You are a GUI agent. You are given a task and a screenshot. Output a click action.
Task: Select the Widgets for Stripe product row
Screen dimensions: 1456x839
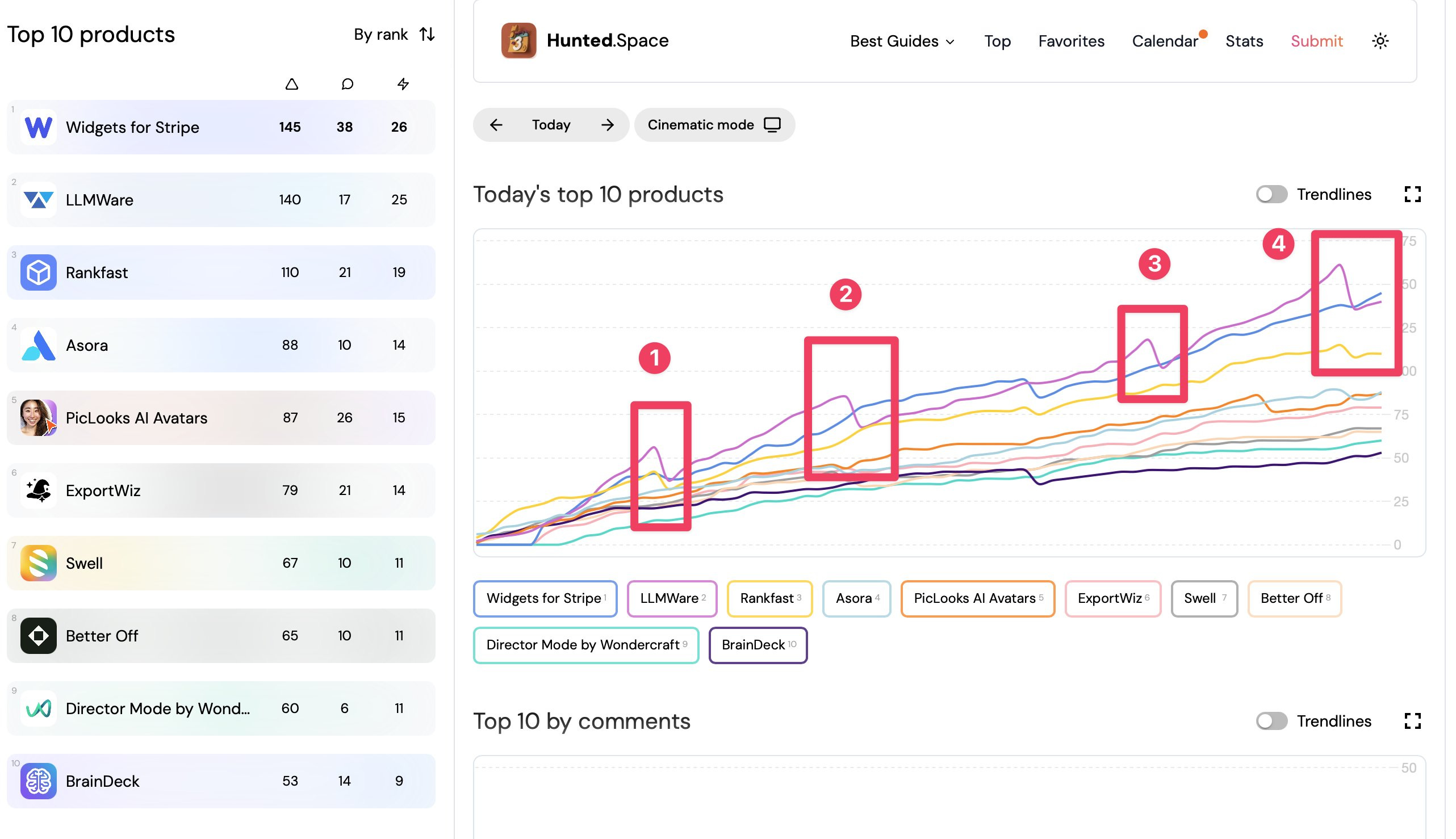pos(221,127)
